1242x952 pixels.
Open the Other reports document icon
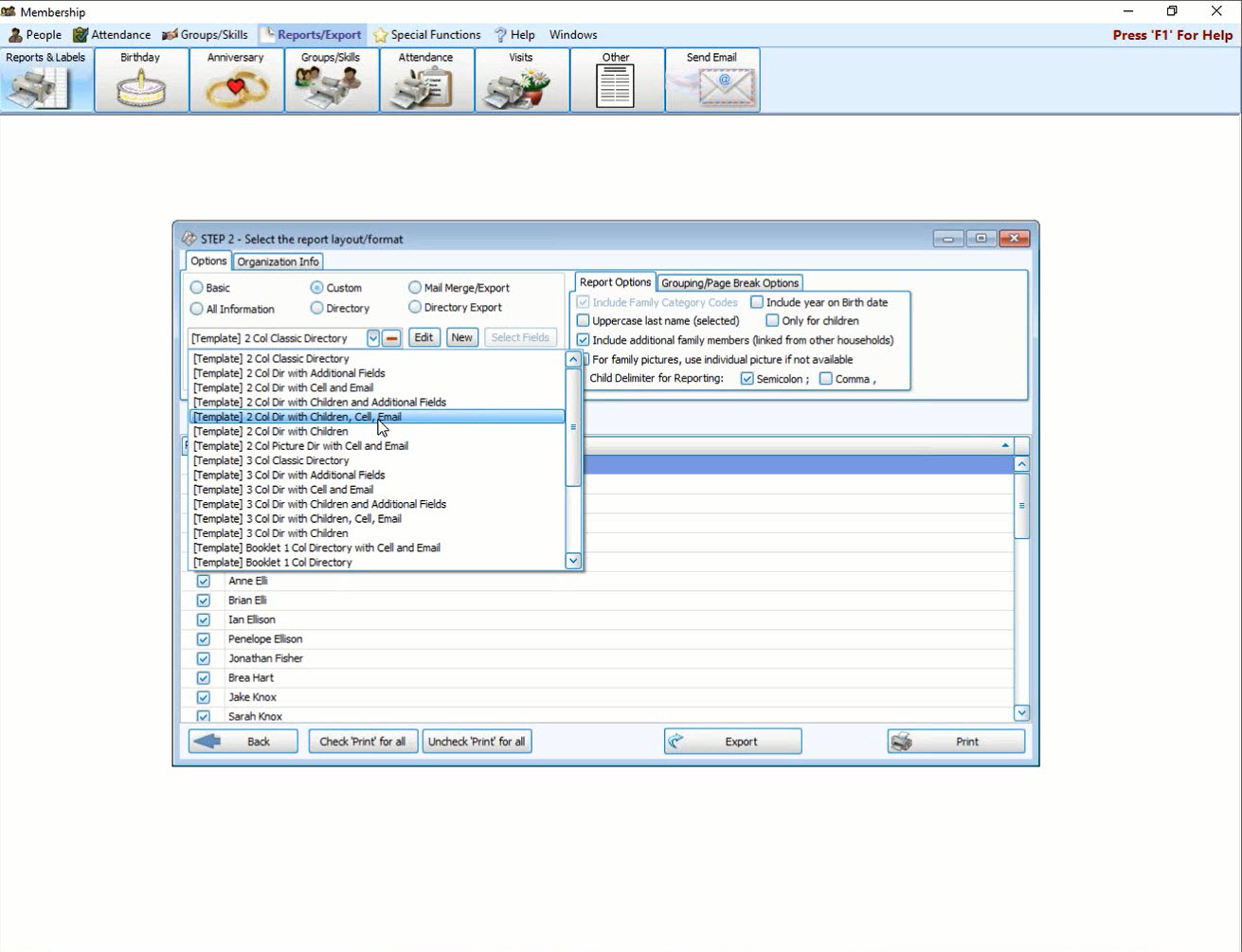[x=616, y=87]
